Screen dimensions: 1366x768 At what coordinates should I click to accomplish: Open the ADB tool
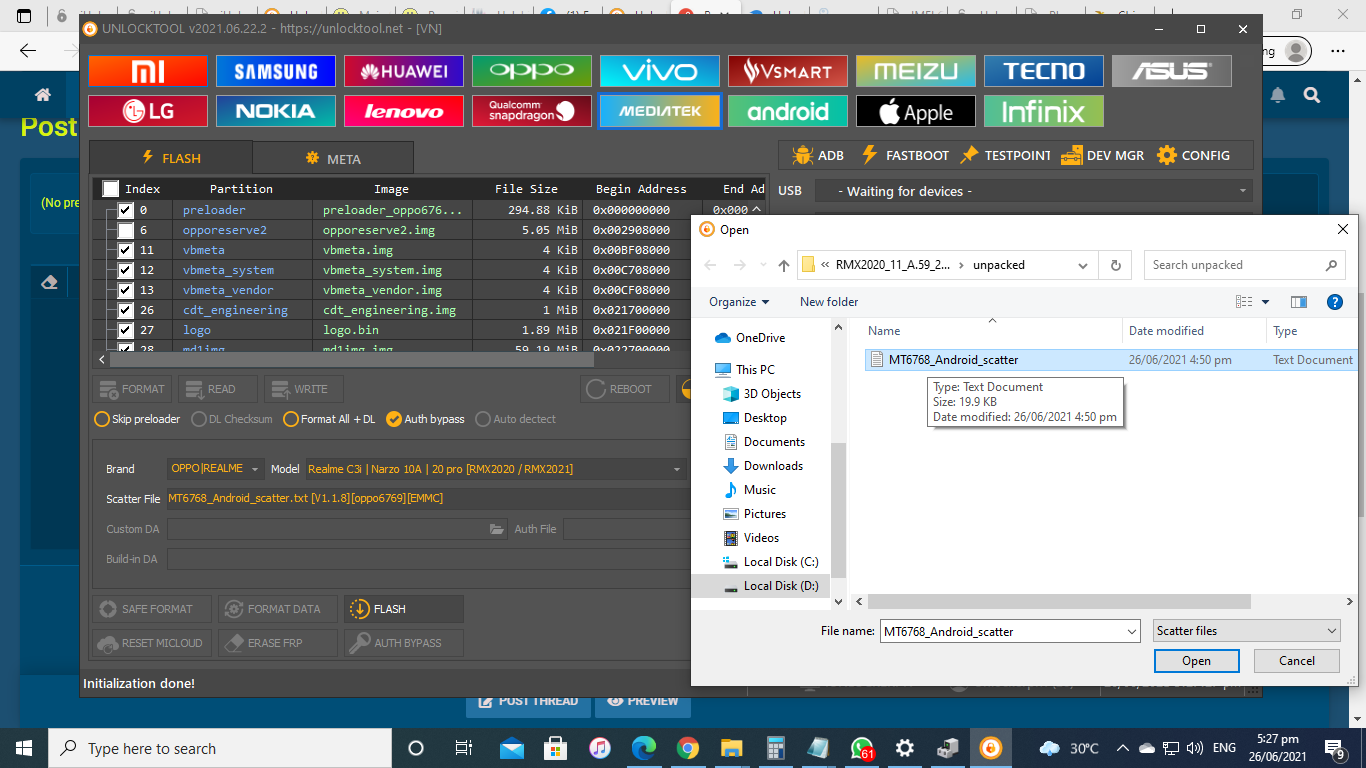818,155
